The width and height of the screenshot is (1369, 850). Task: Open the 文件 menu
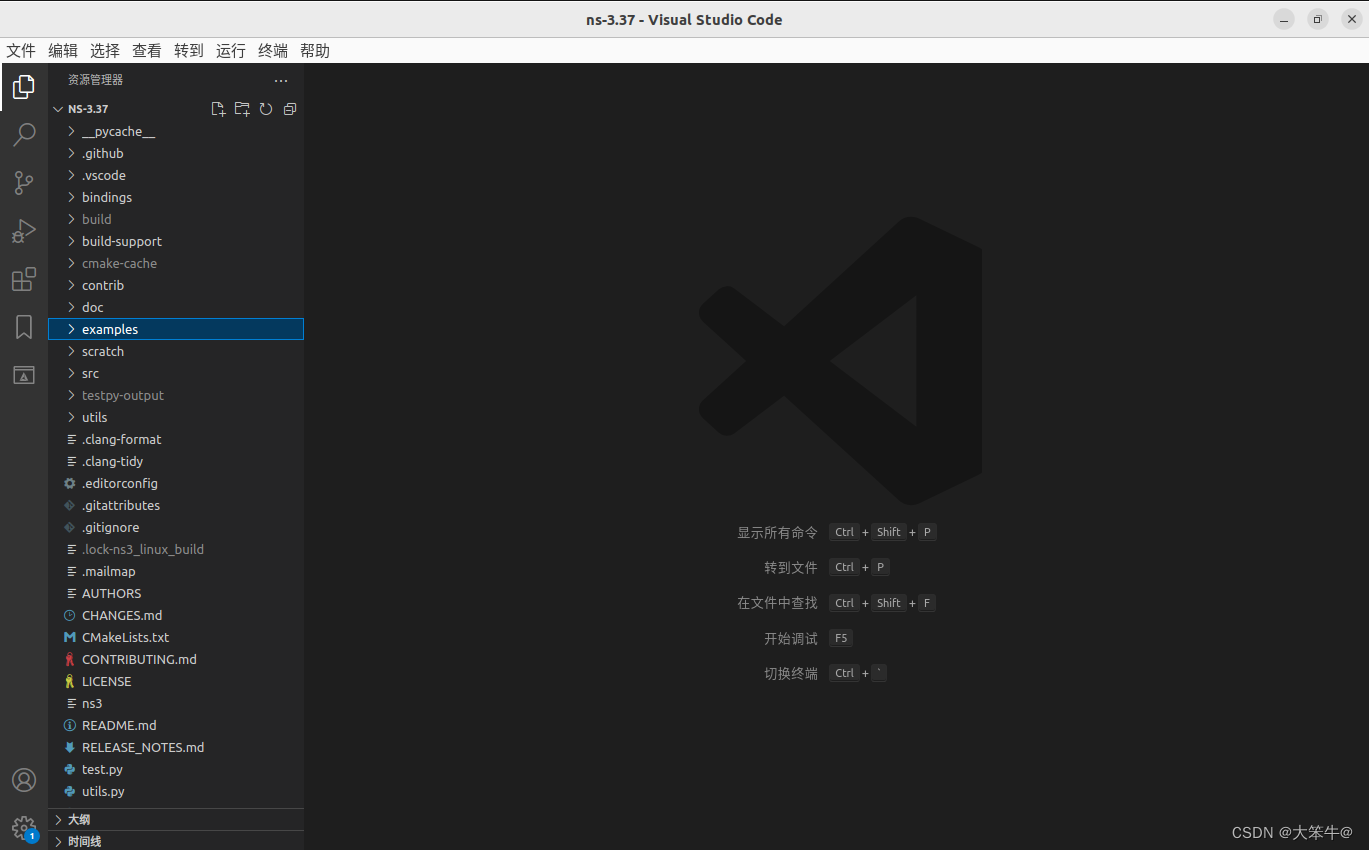(21, 51)
